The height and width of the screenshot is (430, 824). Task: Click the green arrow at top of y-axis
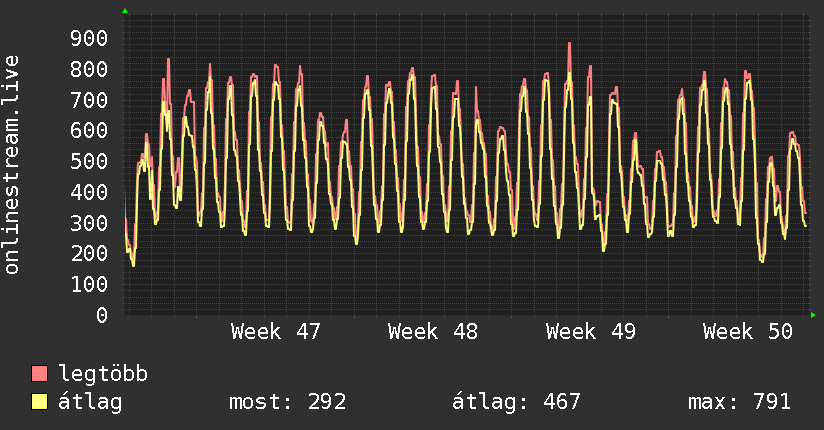click(x=125, y=11)
